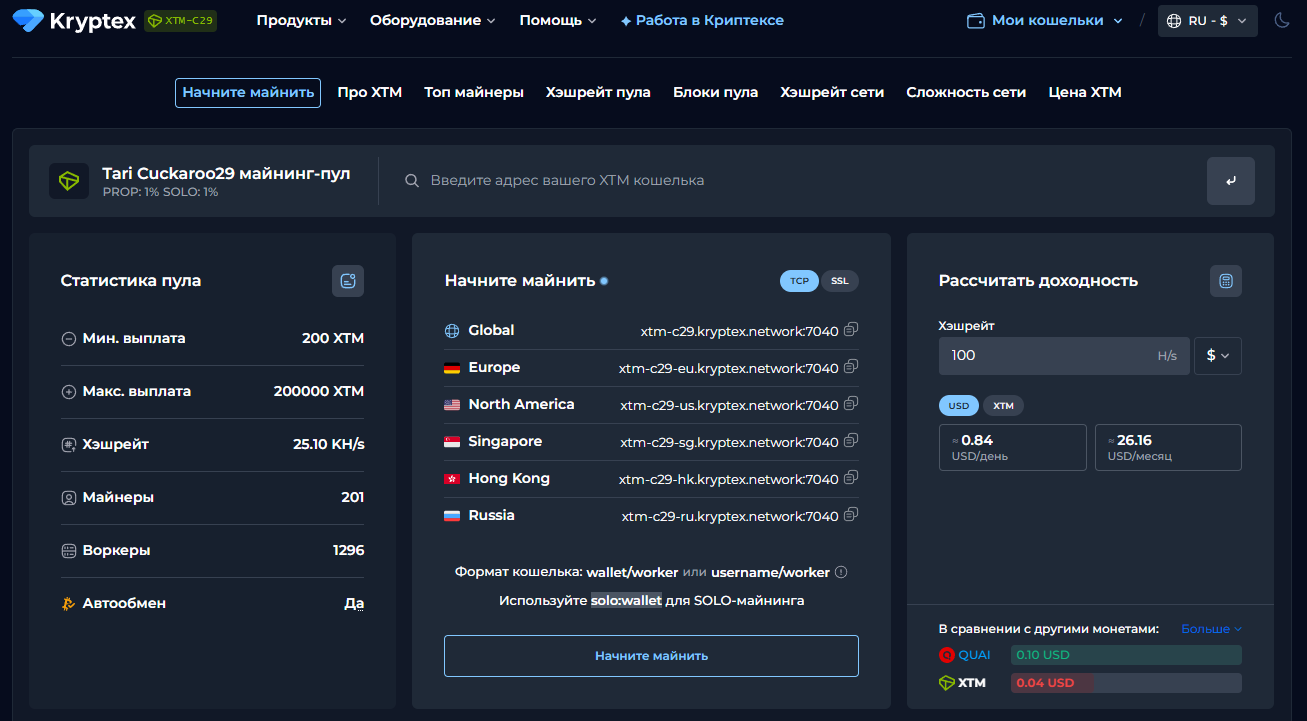
Task: Click the wallet format info icon
Action: click(841, 573)
